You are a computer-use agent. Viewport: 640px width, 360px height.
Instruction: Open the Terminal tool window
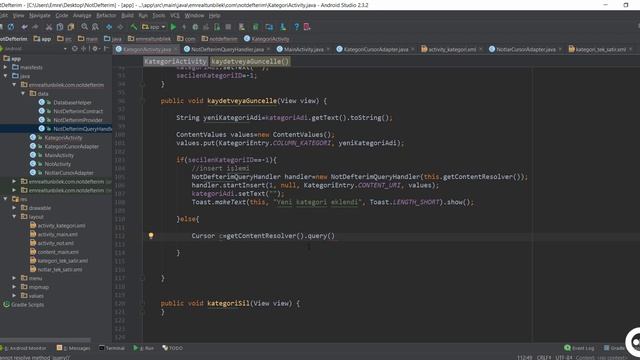pyautogui.click(x=112, y=348)
